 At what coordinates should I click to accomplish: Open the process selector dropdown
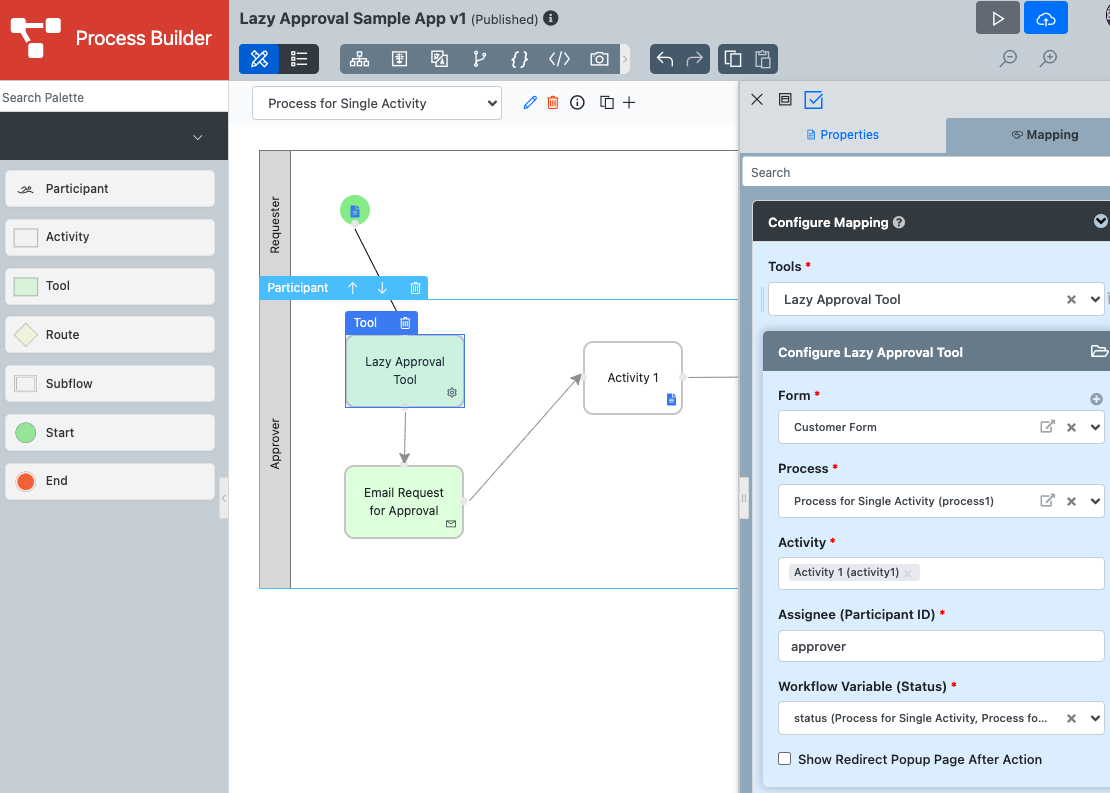click(377, 103)
